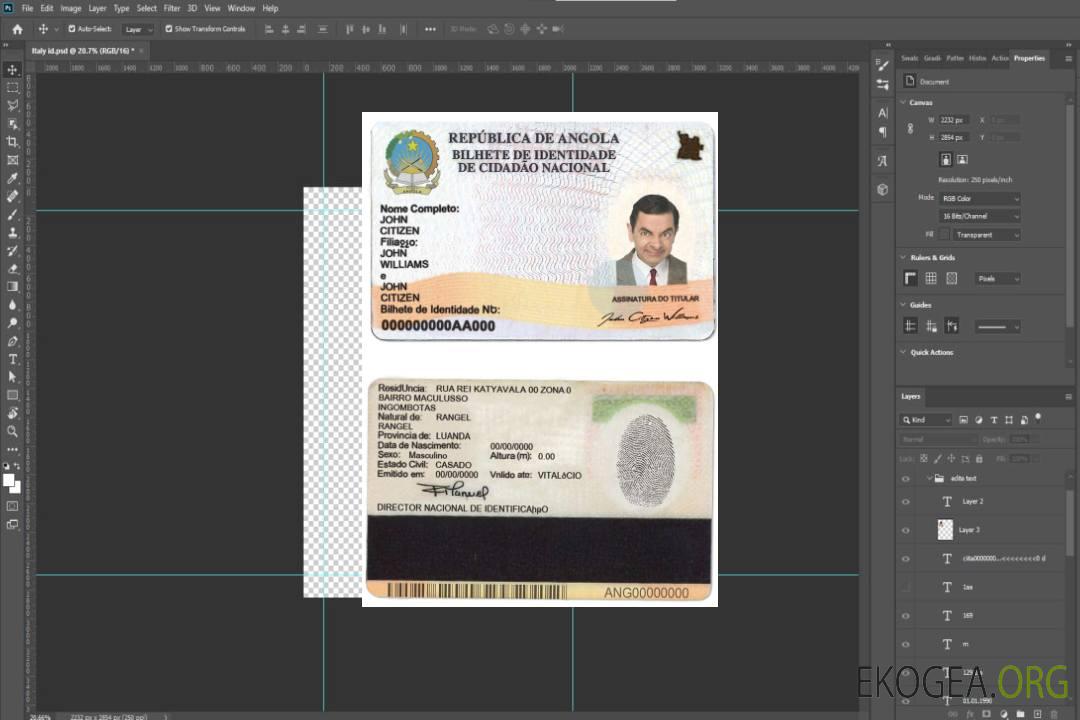This screenshot has width=1080, height=720.
Task: Open the Pixels ruler units dropdown
Action: point(997,279)
